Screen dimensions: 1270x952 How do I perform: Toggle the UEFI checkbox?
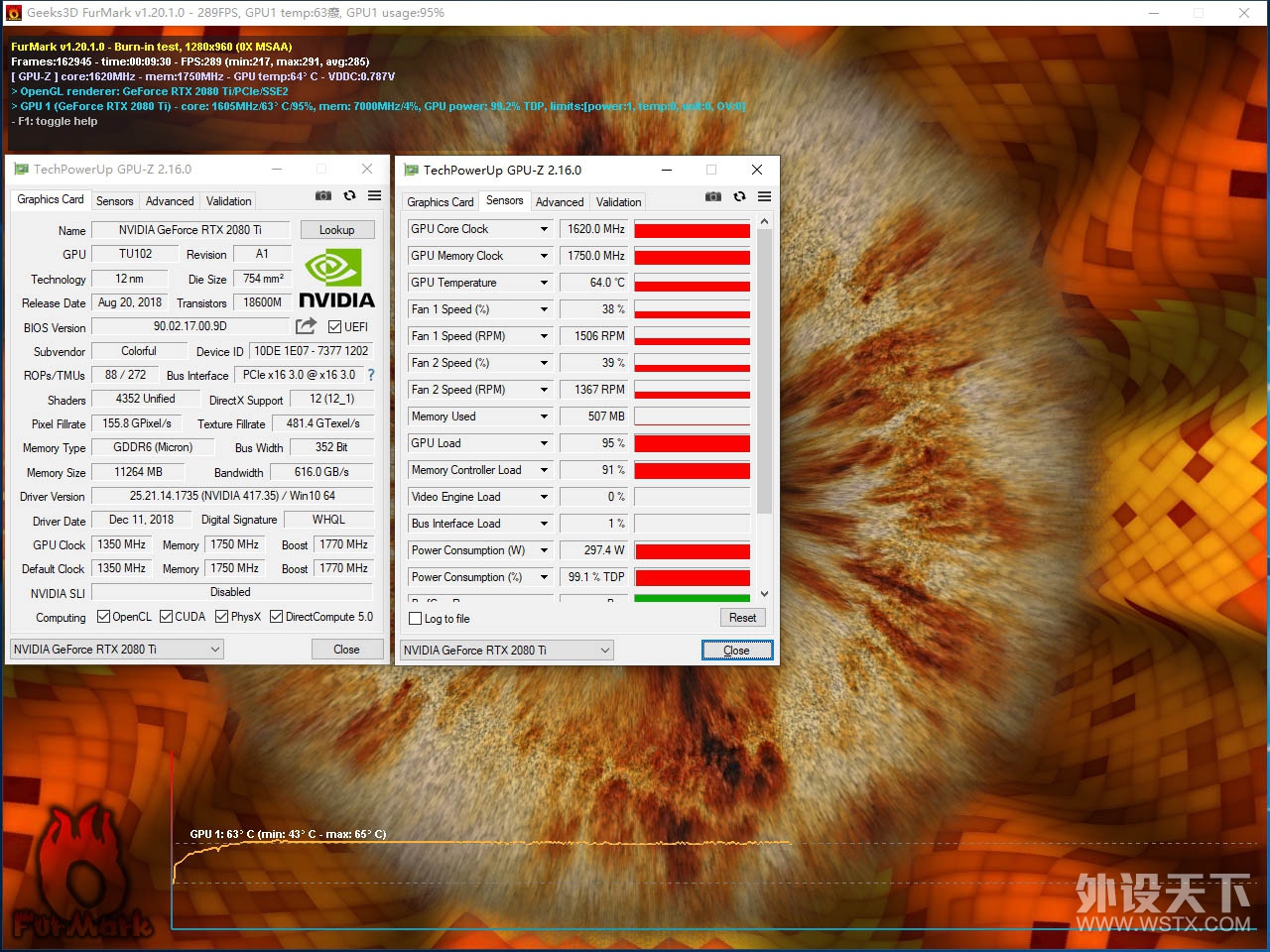click(x=334, y=327)
